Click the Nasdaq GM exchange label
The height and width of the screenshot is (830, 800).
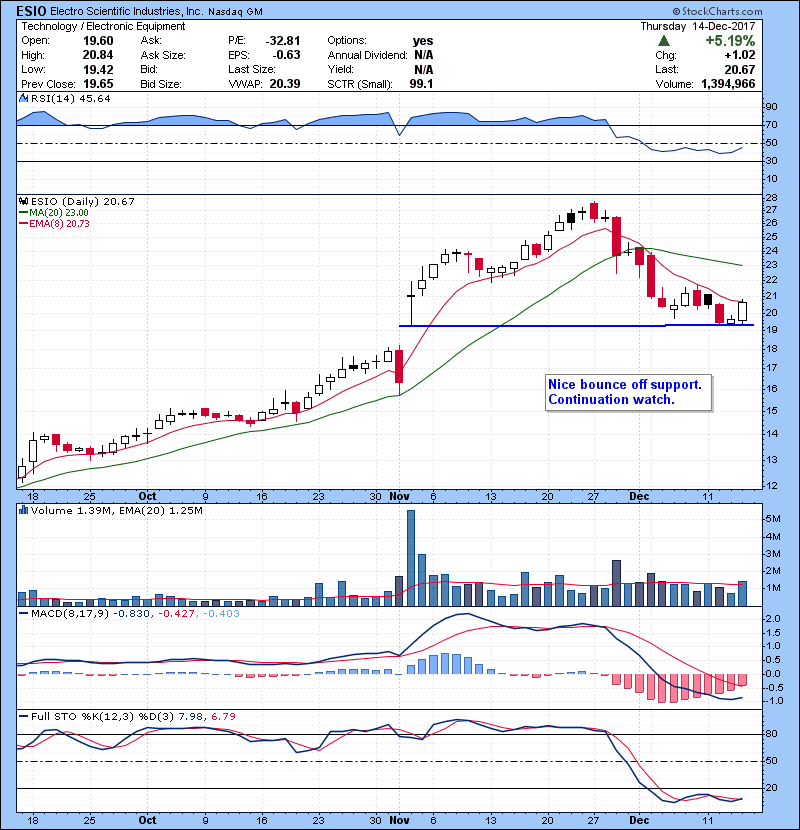[235, 12]
